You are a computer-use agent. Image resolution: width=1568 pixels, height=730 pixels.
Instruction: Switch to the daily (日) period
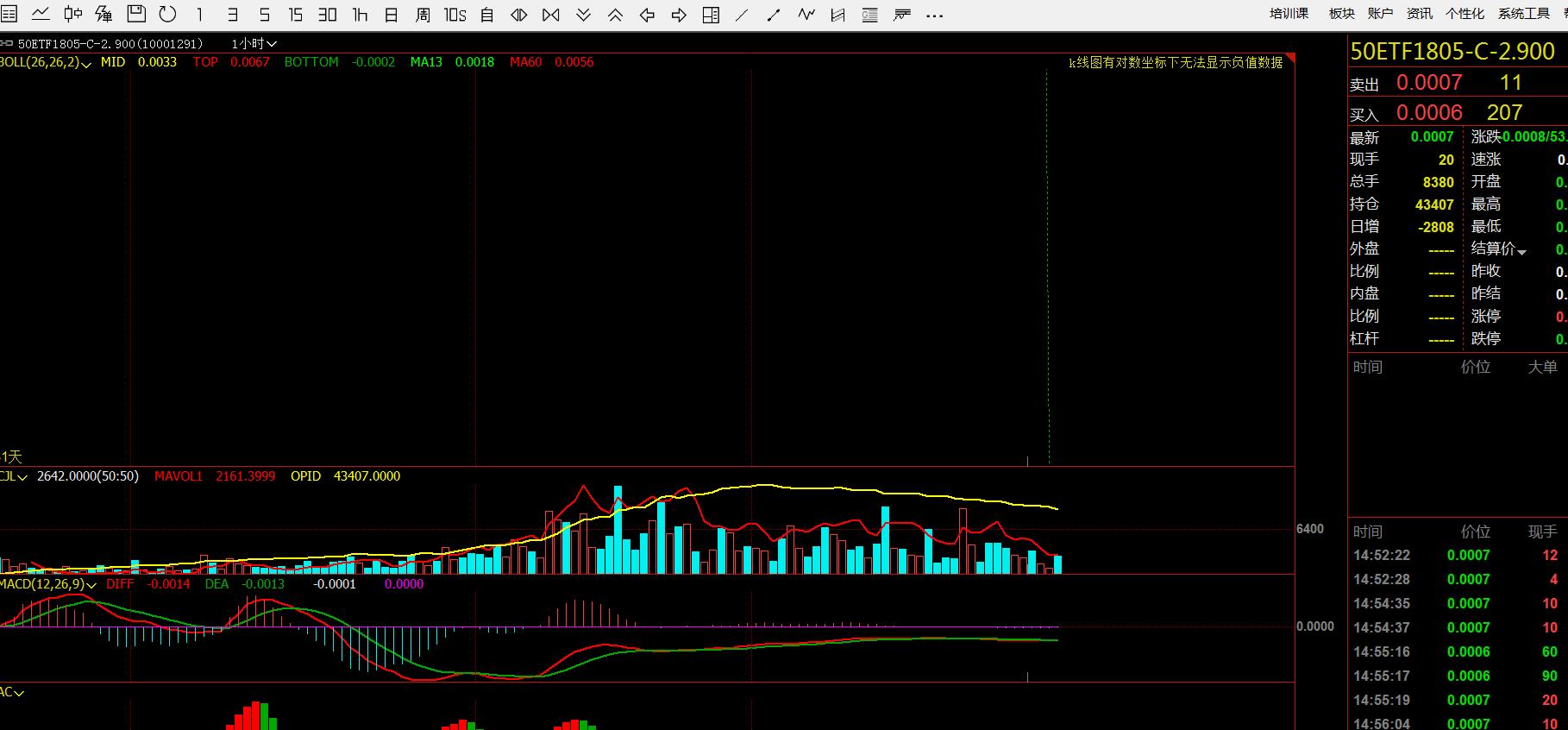391,15
